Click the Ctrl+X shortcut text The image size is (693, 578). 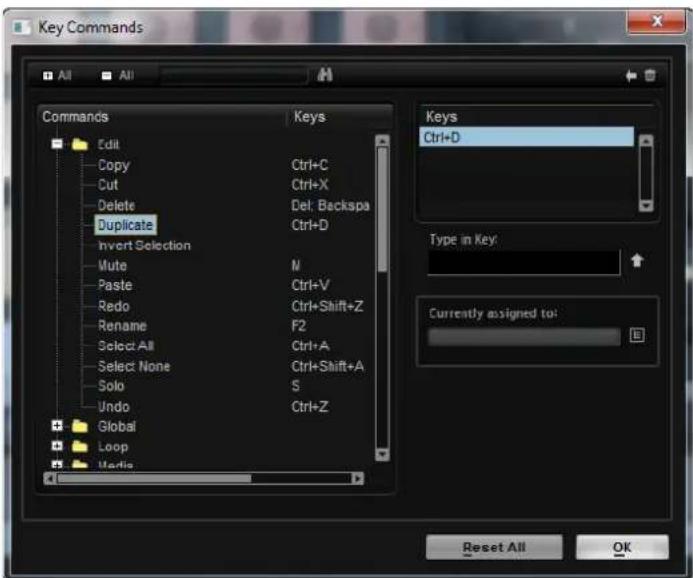310,185
